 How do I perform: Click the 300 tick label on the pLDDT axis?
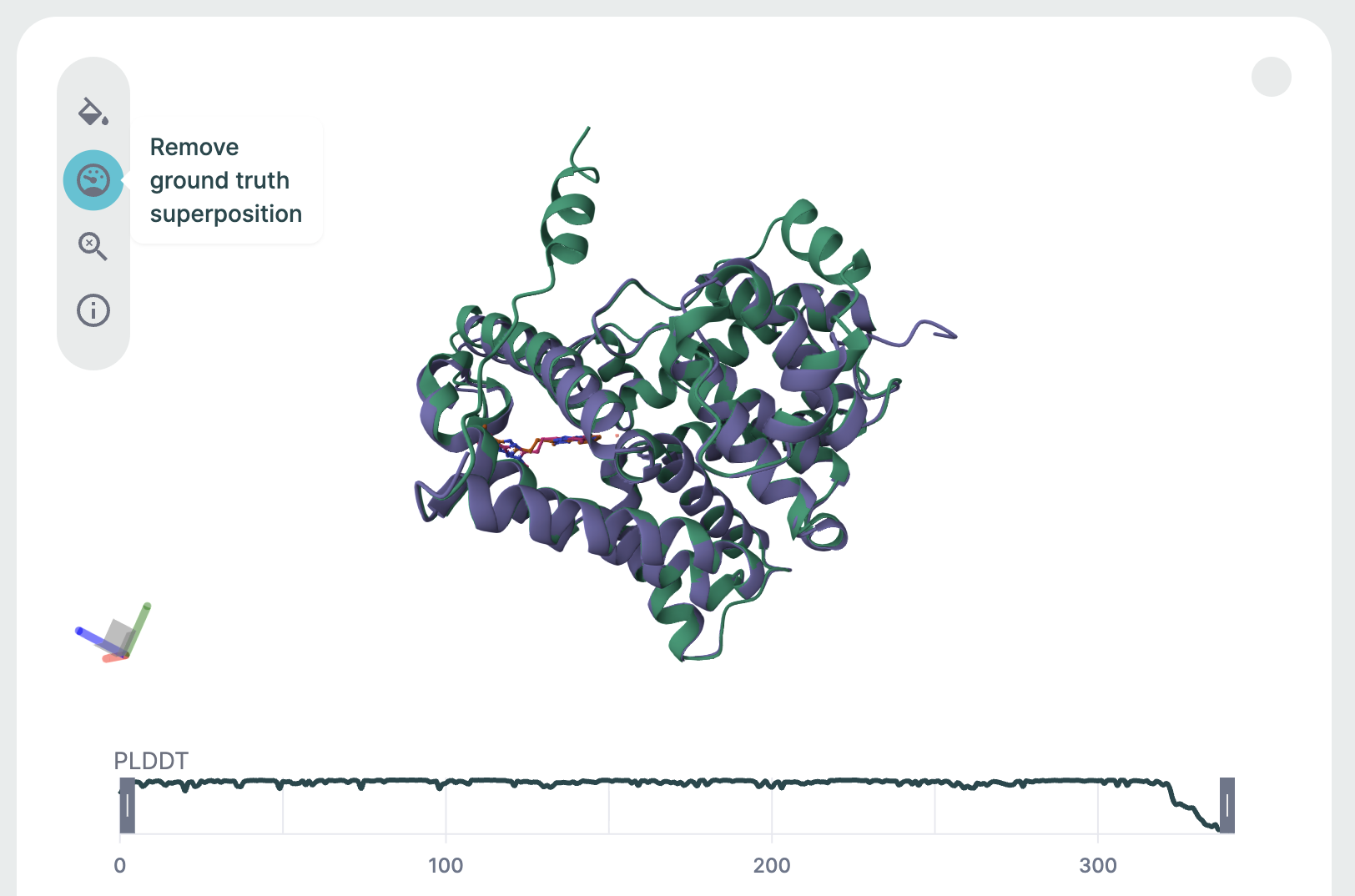[x=1097, y=865]
